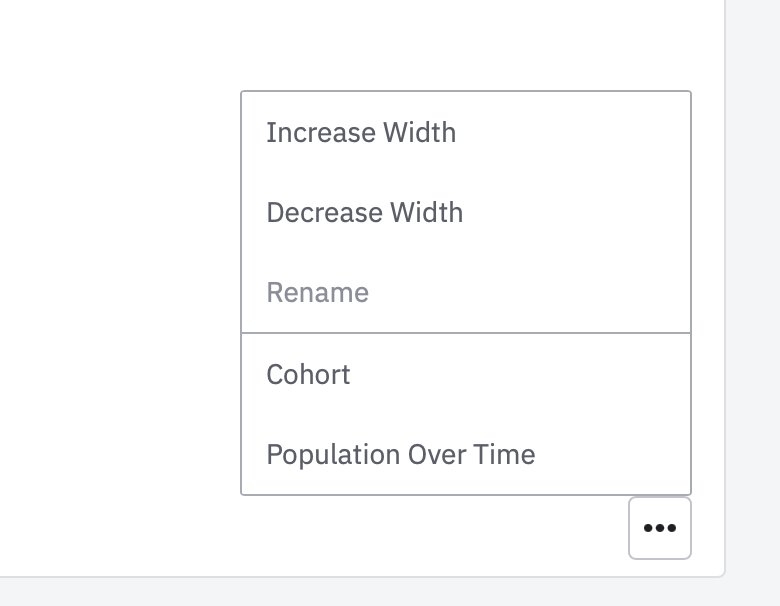This screenshot has width=780, height=606.
Task: Select the Cohort menu option
Action: pyautogui.click(x=309, y=375)
